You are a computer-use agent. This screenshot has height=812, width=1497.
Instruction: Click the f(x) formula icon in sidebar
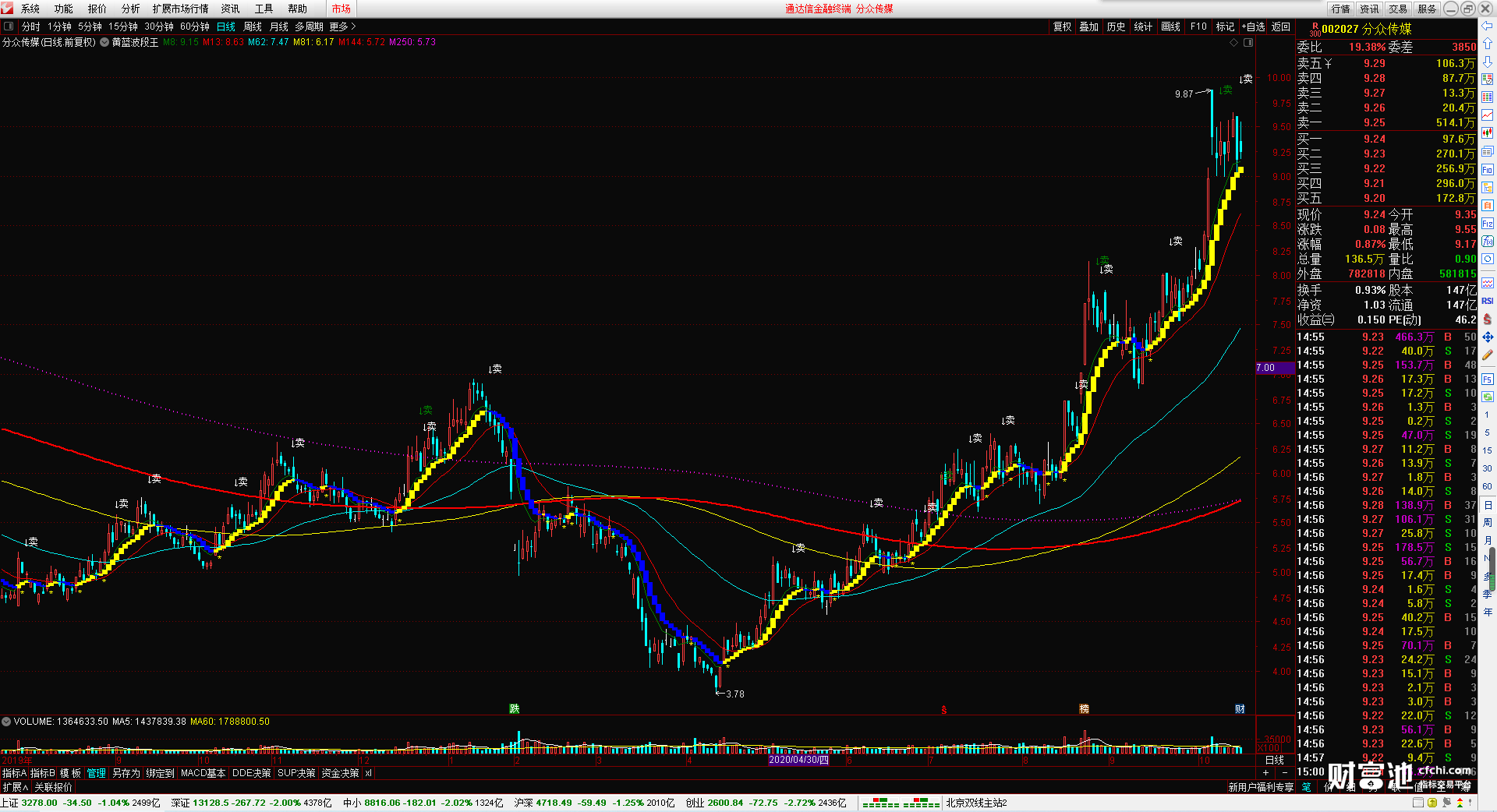[1488, 242]
